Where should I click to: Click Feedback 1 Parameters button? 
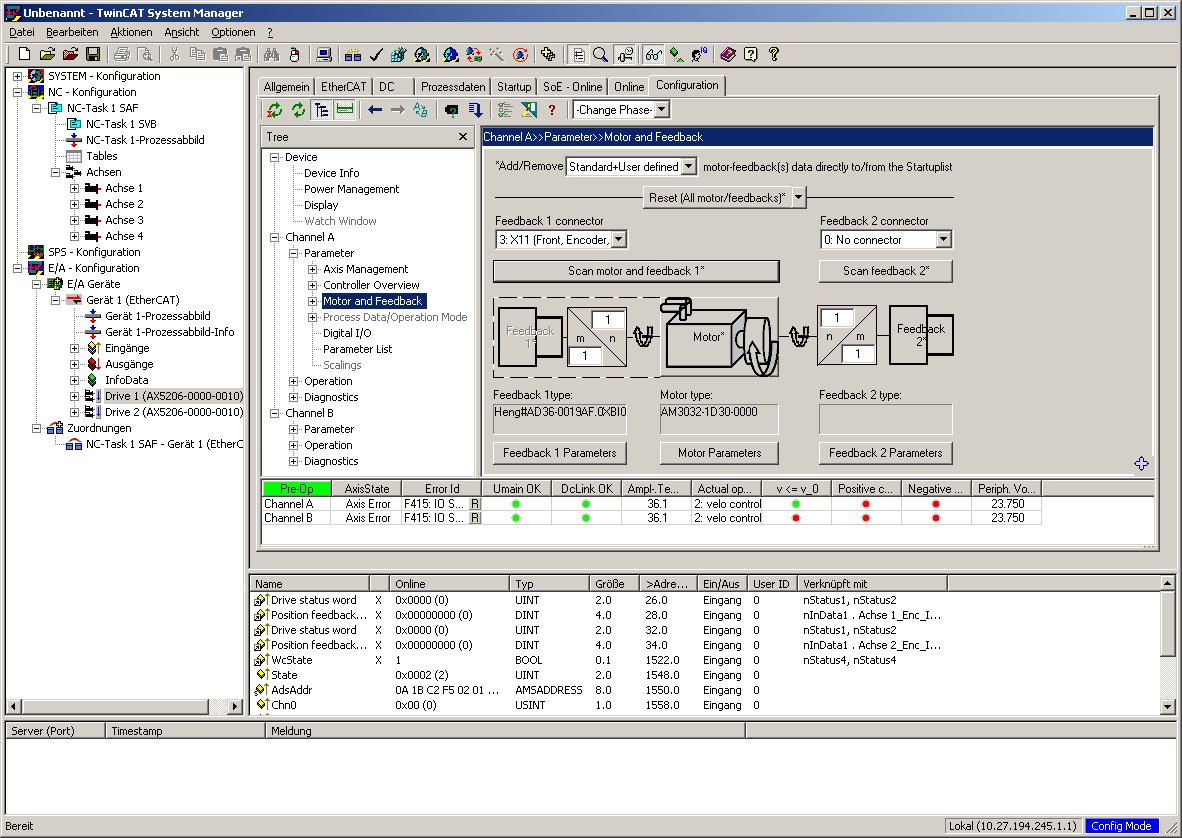pyautogui.click(x=559, y=453)
